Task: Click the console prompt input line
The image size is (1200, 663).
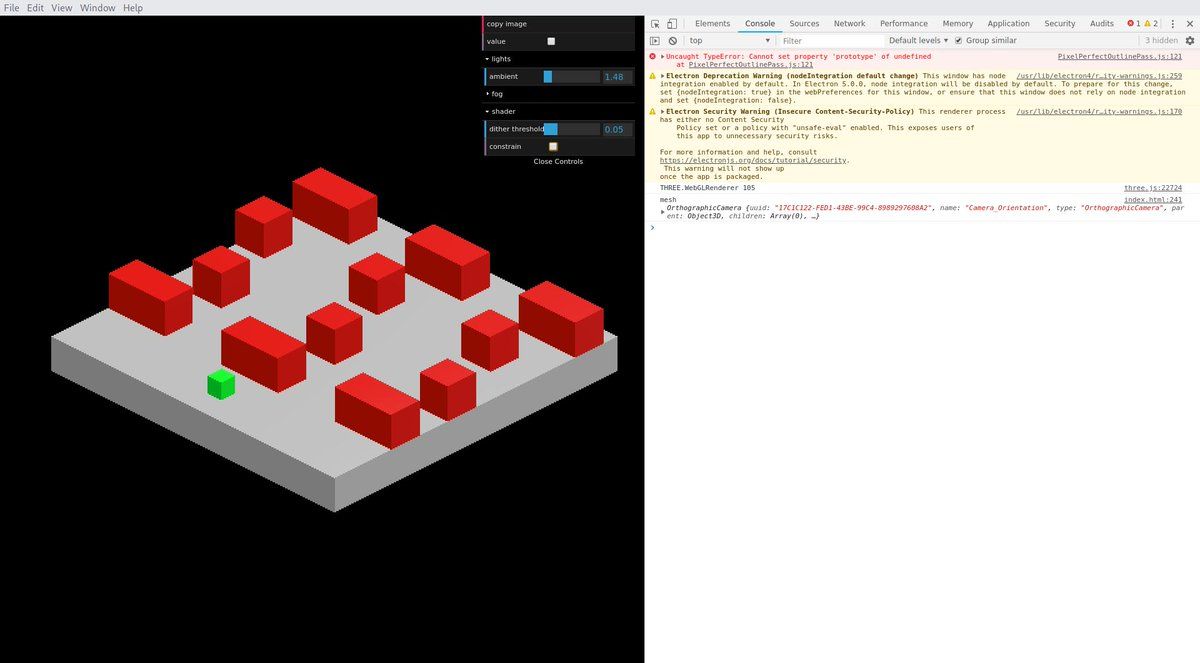Action: pyautogui.click(x=925, y=228)
